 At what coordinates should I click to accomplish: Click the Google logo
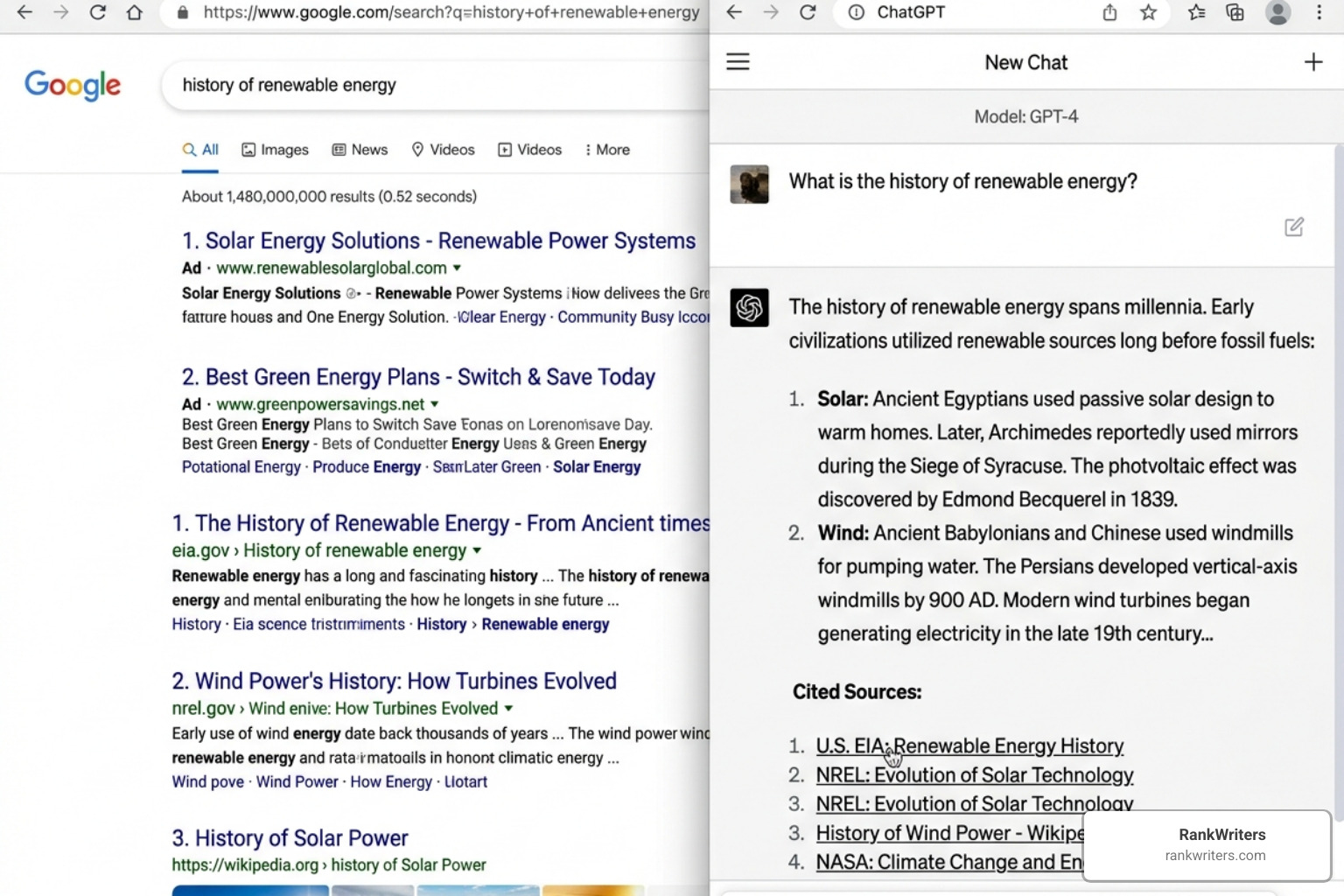(x=73, y=86)
